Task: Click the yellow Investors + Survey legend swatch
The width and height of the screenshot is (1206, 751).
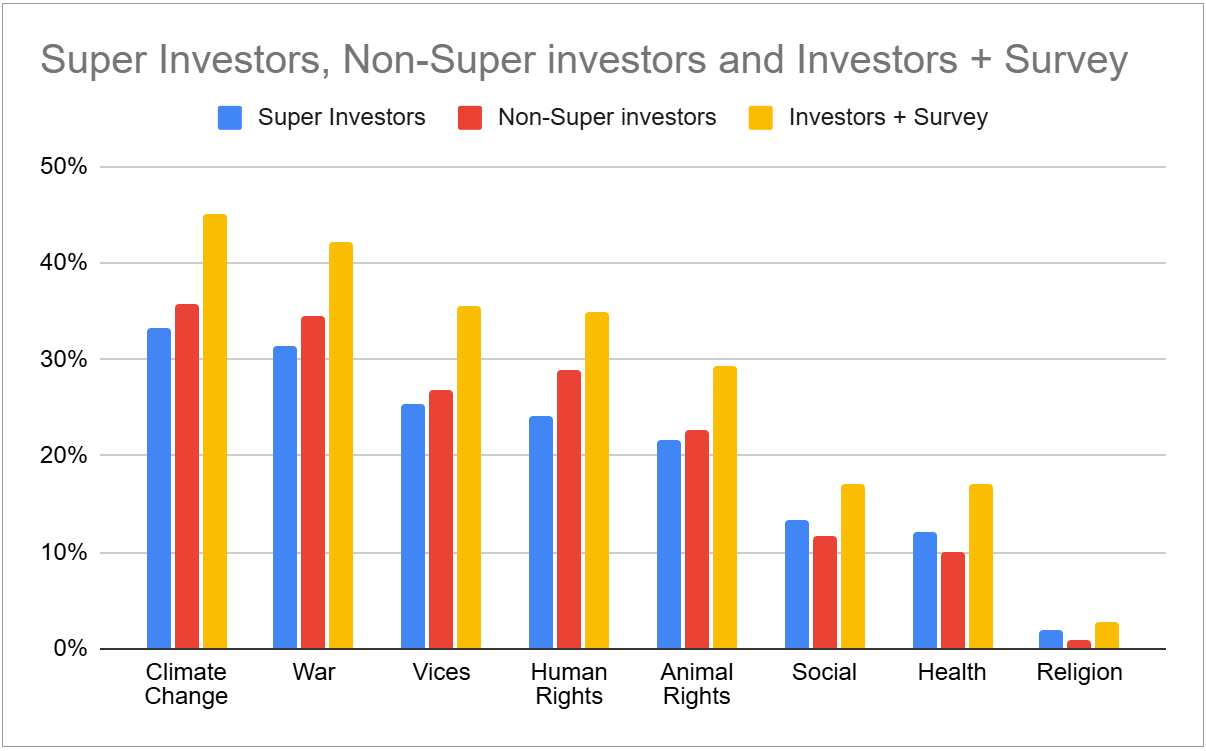Action: (762, 118)
